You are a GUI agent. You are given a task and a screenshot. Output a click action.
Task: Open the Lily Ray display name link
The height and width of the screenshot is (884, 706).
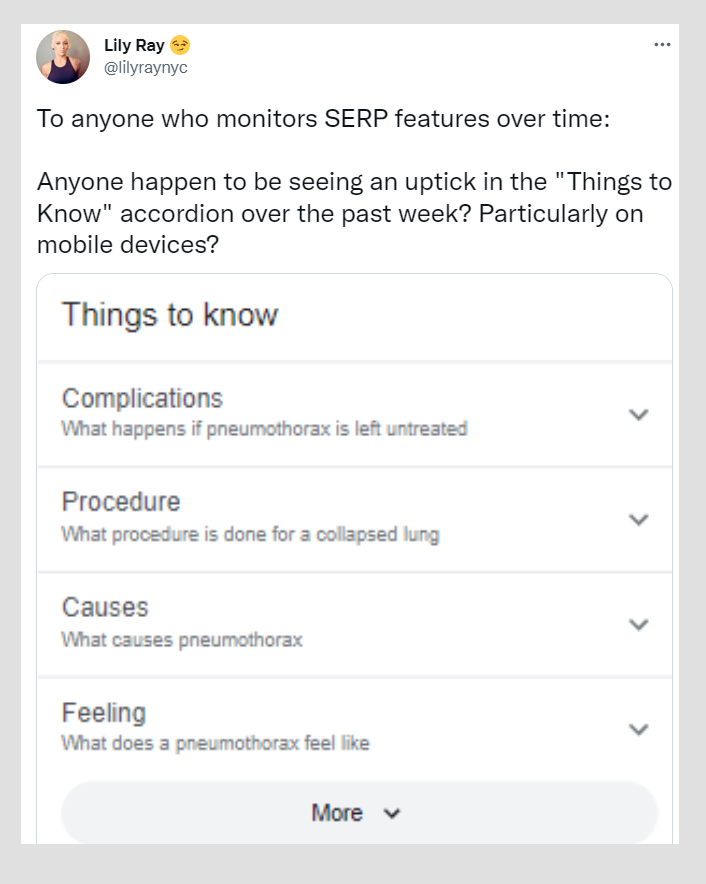(x=134, y=46)
